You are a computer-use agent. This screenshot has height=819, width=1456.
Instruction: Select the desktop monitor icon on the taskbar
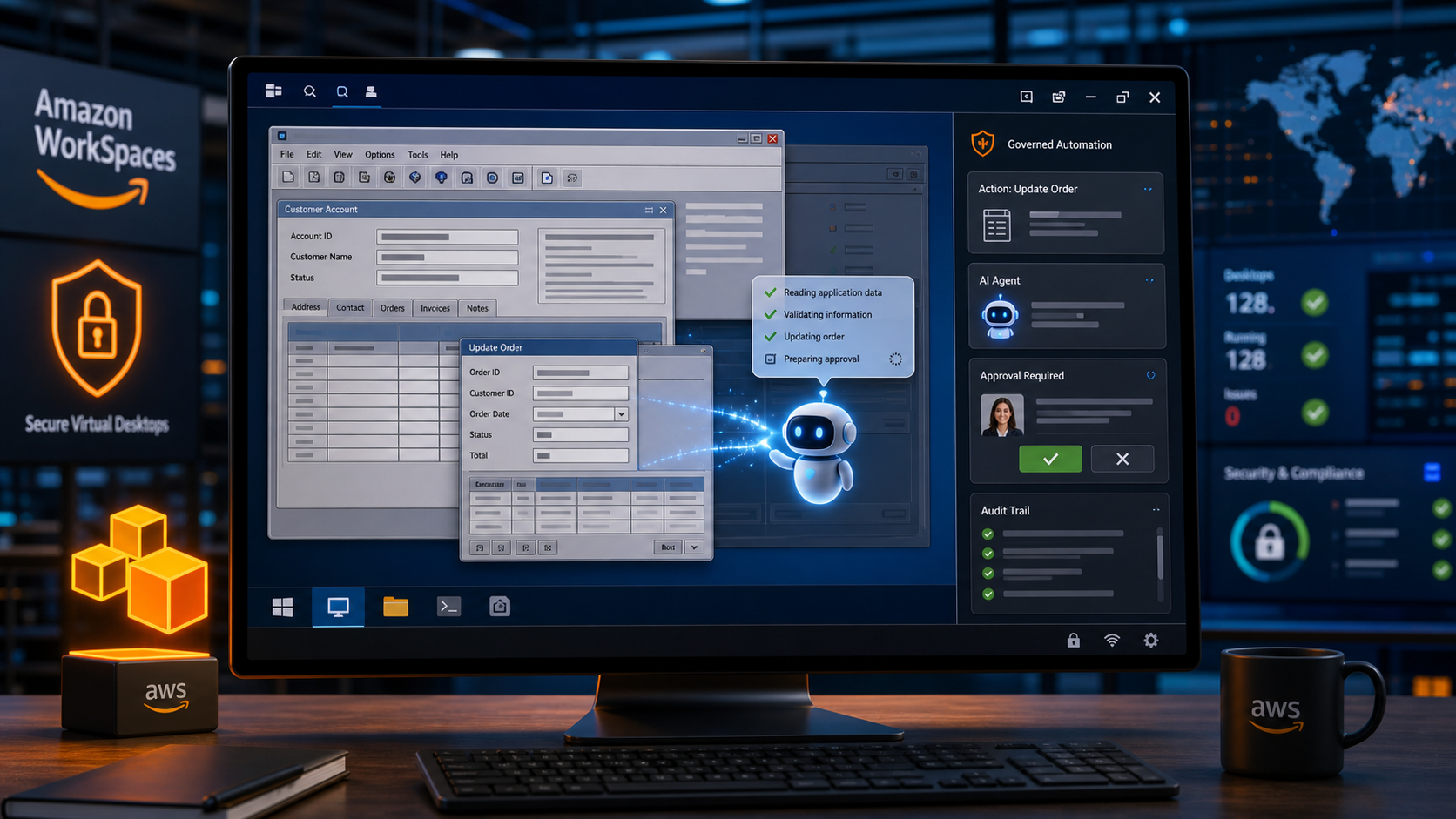[338, 607]
